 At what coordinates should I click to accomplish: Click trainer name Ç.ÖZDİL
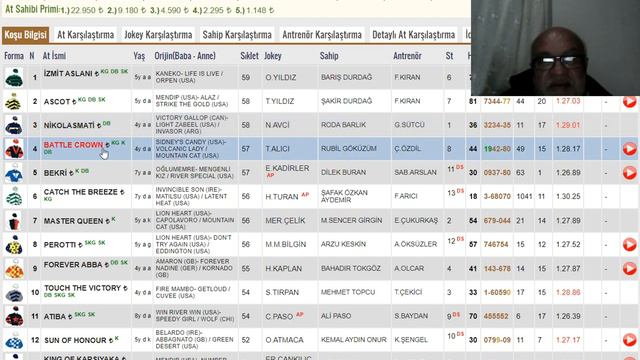pyautogui.click(x=407, y=149)
